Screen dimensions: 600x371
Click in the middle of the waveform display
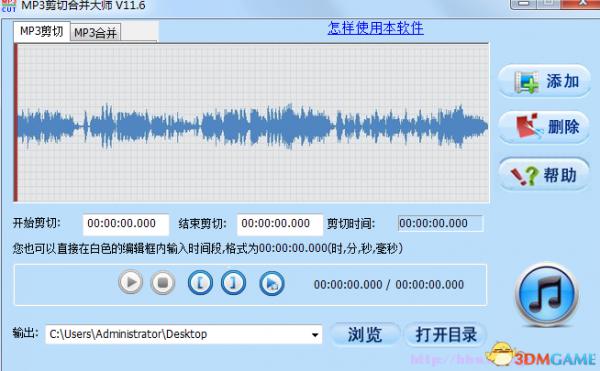(x=253, y=123)
